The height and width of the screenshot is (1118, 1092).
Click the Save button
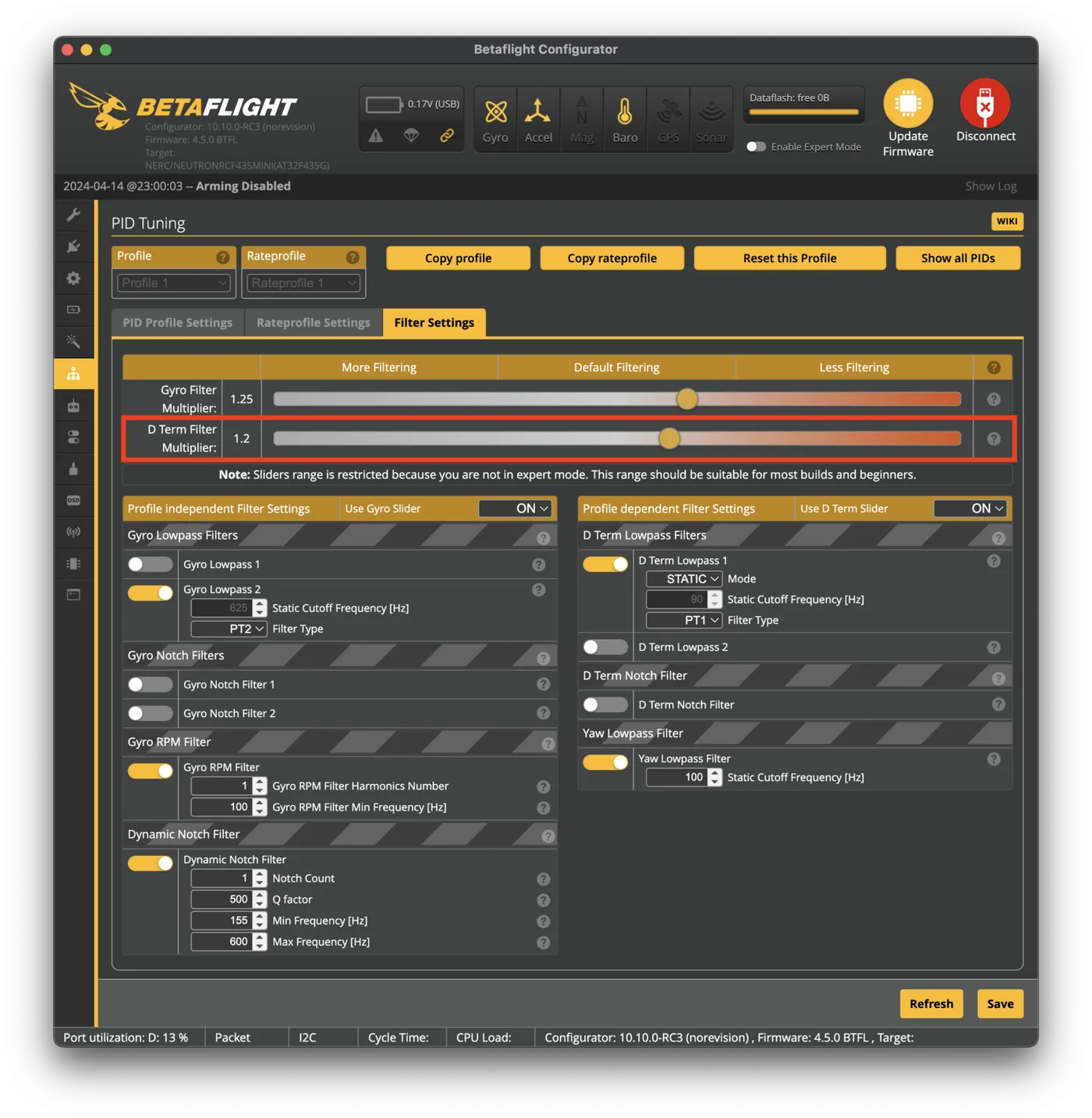[1000, 1004]
